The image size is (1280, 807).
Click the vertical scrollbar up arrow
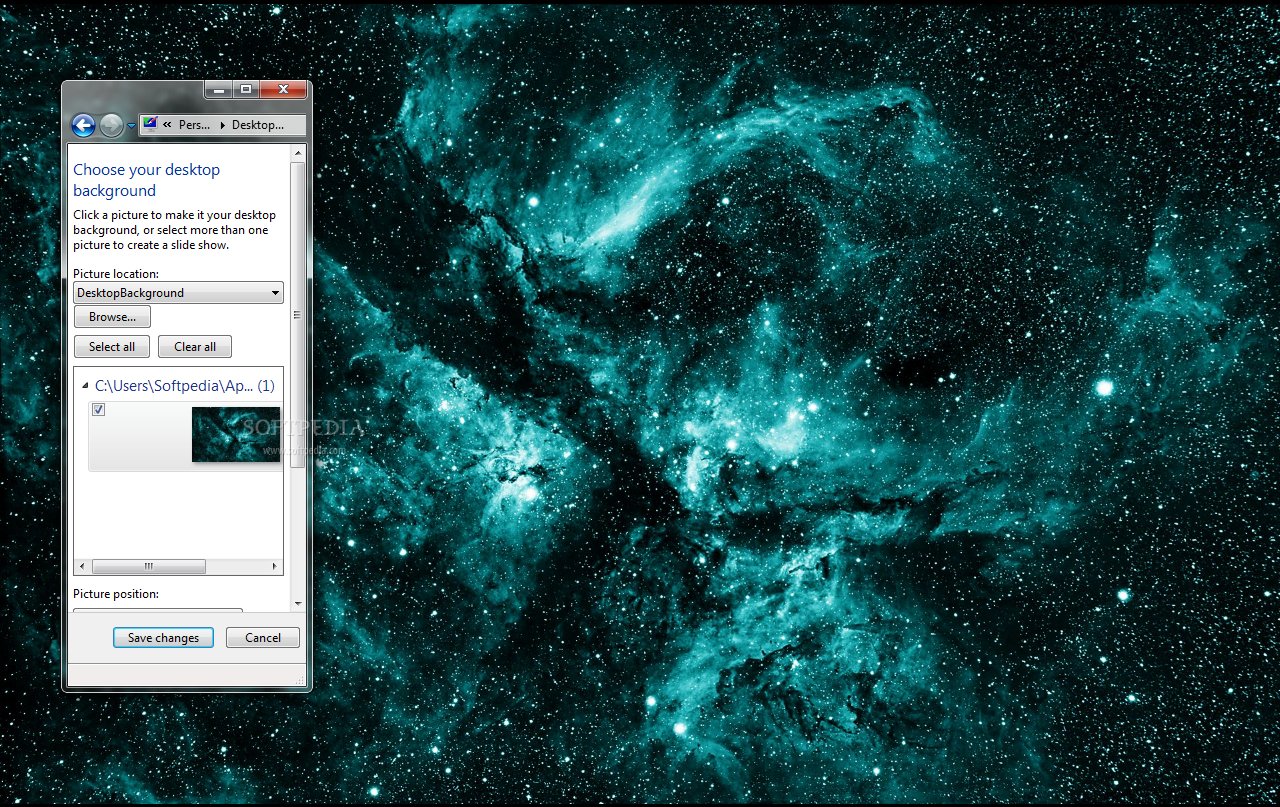point(297,153)
